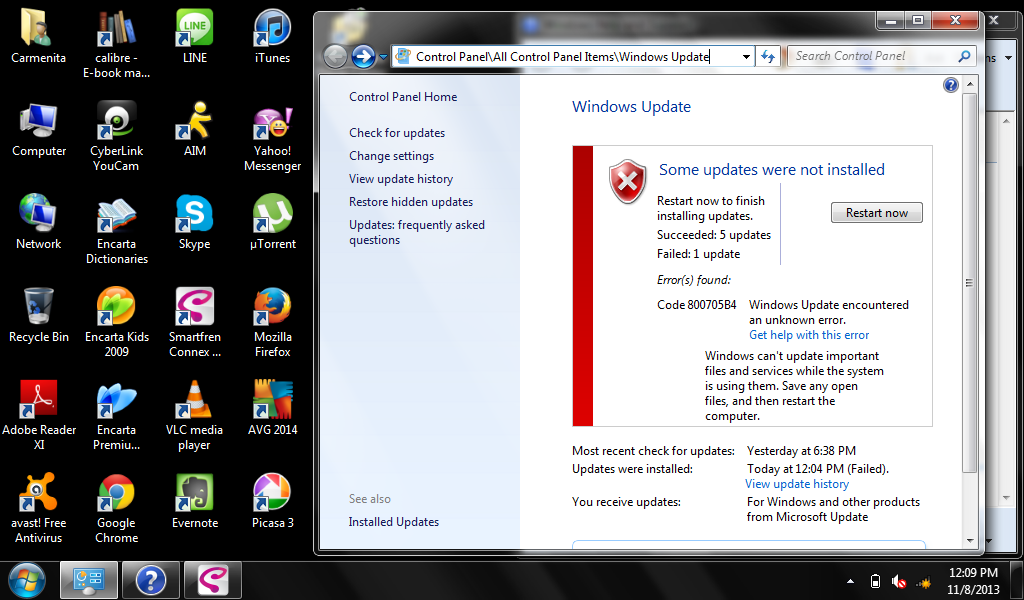Screen dimensions: 1024x600
Task: Click the scroll up arrow in Windows Update
Action: (970, 84)
